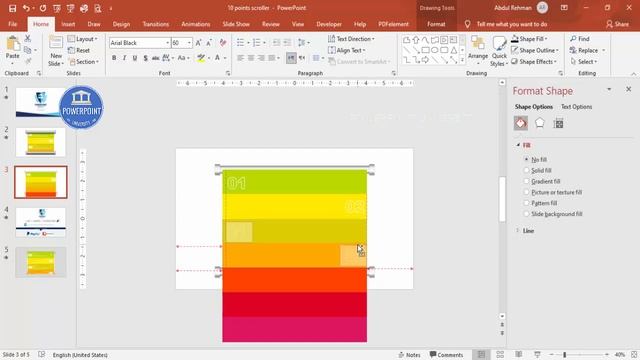Switch to Text Options in Format Shape
Image resolution: width=640 pixels, height=360 pixels.
576,107
